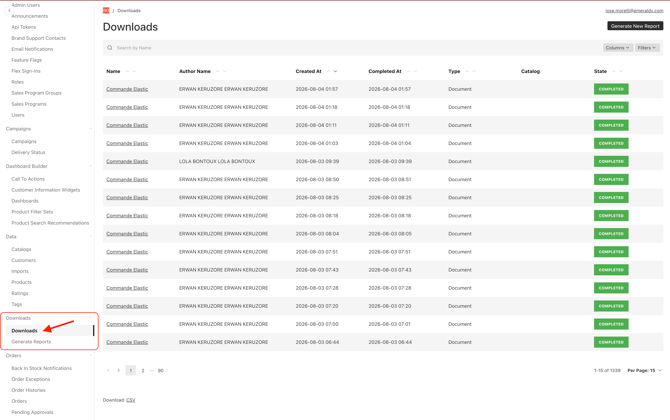The image size is (670, 420).
Task: Open Product Filter Sets in sidebar
Action: [x=32, y=212]
